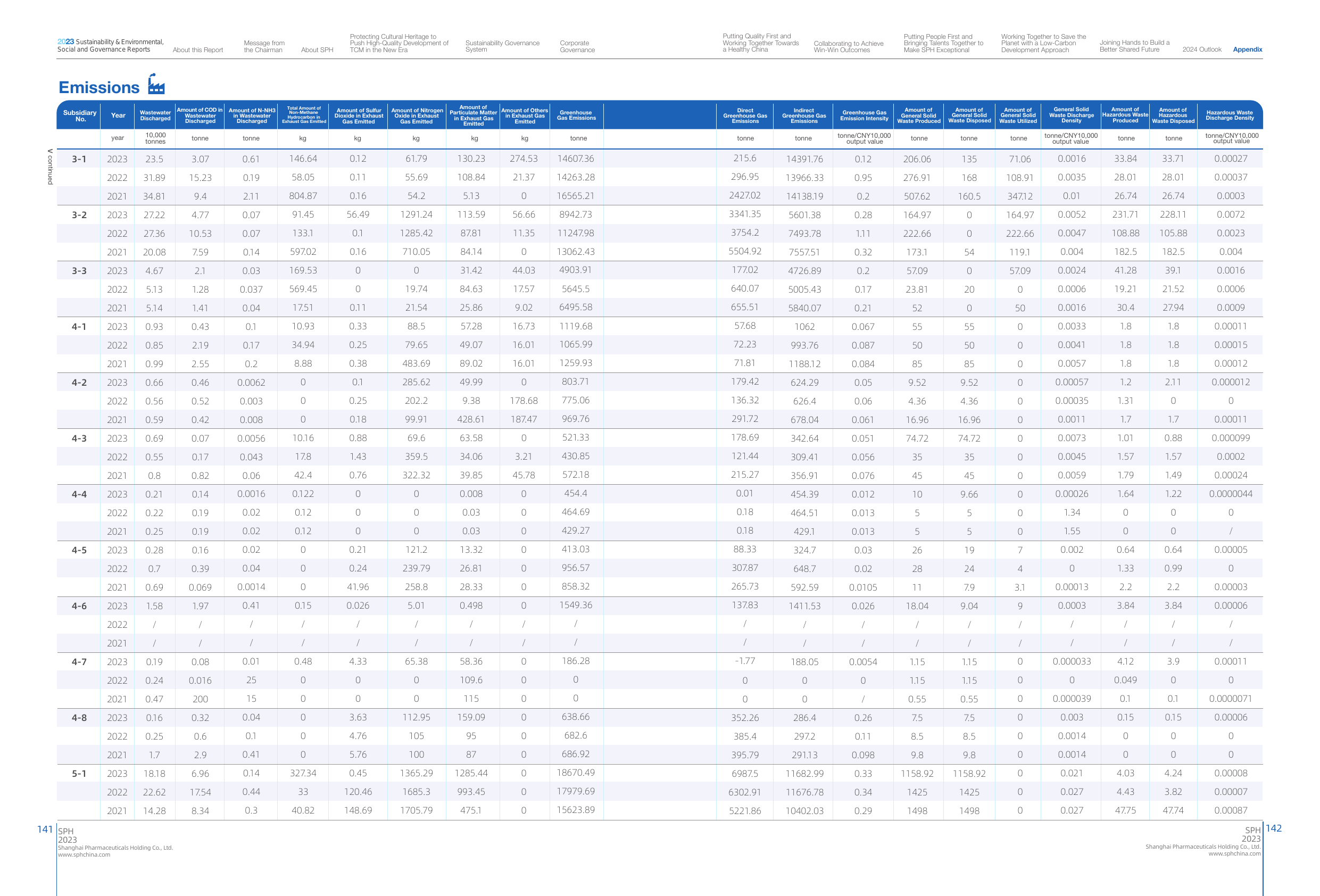
Task: Click the Wastewater Discharged column header
Action: pyautogui.click(x=155, y=115)
